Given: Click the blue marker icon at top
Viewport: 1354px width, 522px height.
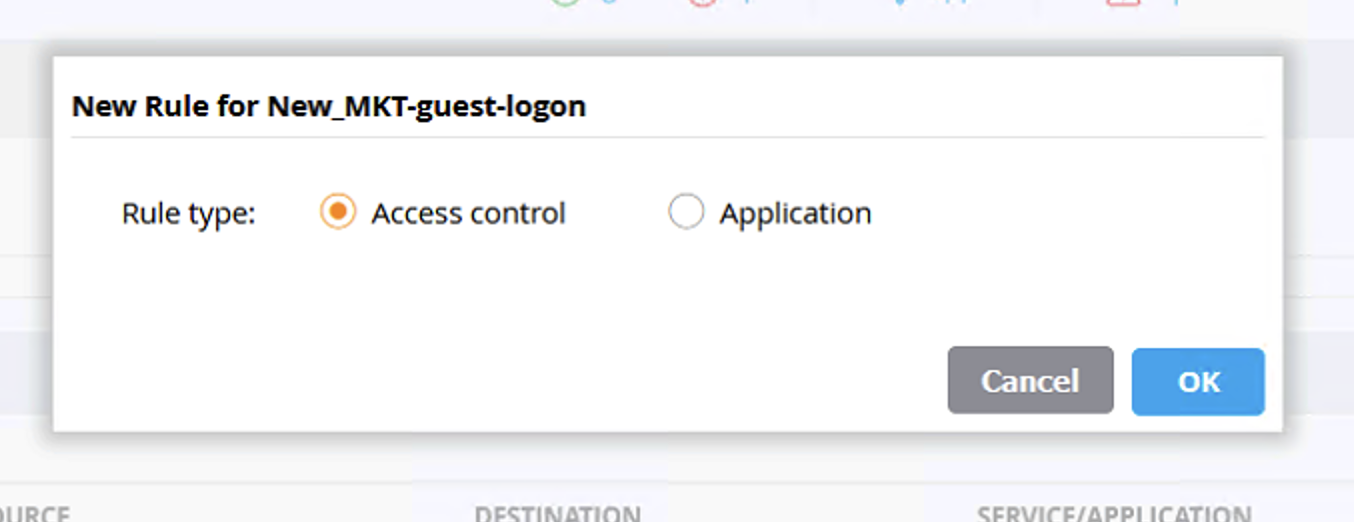Looking at the screenshot, I should [899, 3].
